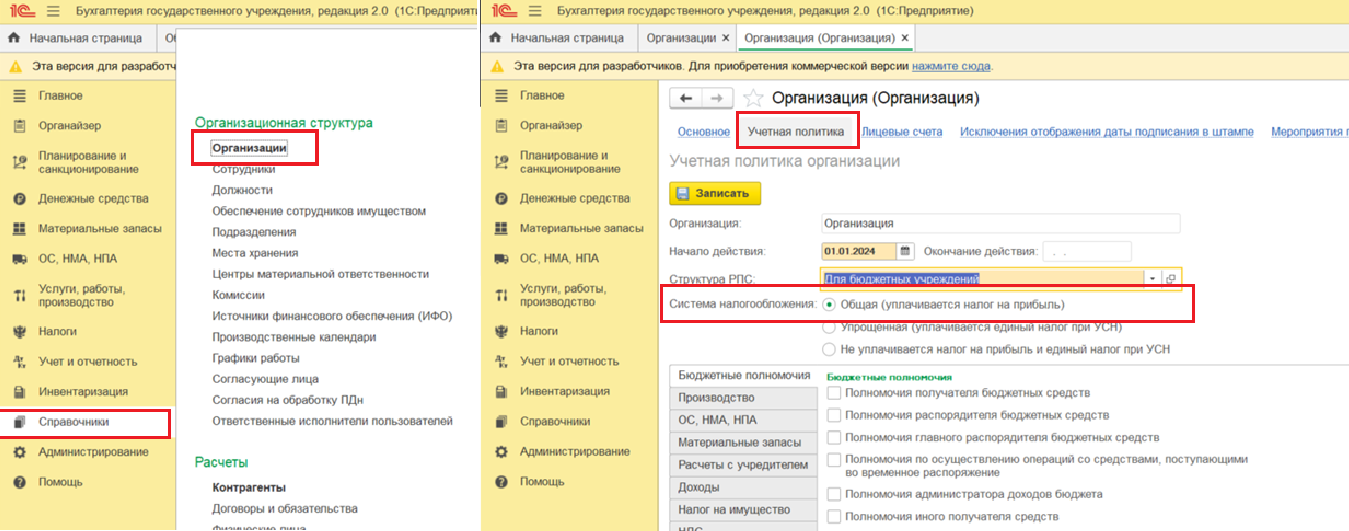Select Расчеты с учредителем section tab

point(742,465)
